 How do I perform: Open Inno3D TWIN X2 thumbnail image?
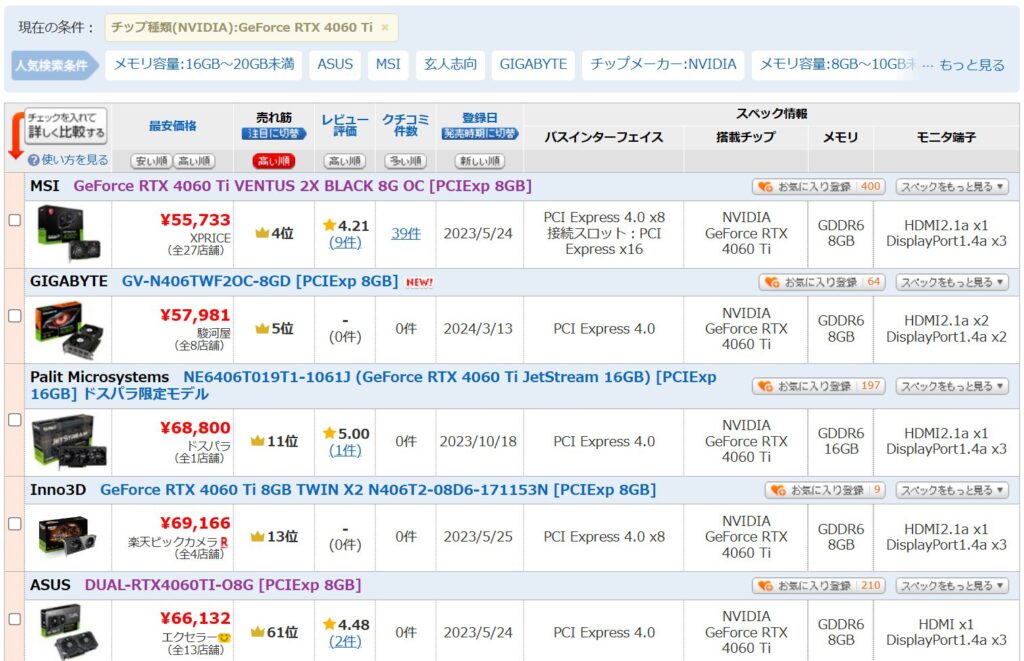pyautogui.click(x=67, y=537)
